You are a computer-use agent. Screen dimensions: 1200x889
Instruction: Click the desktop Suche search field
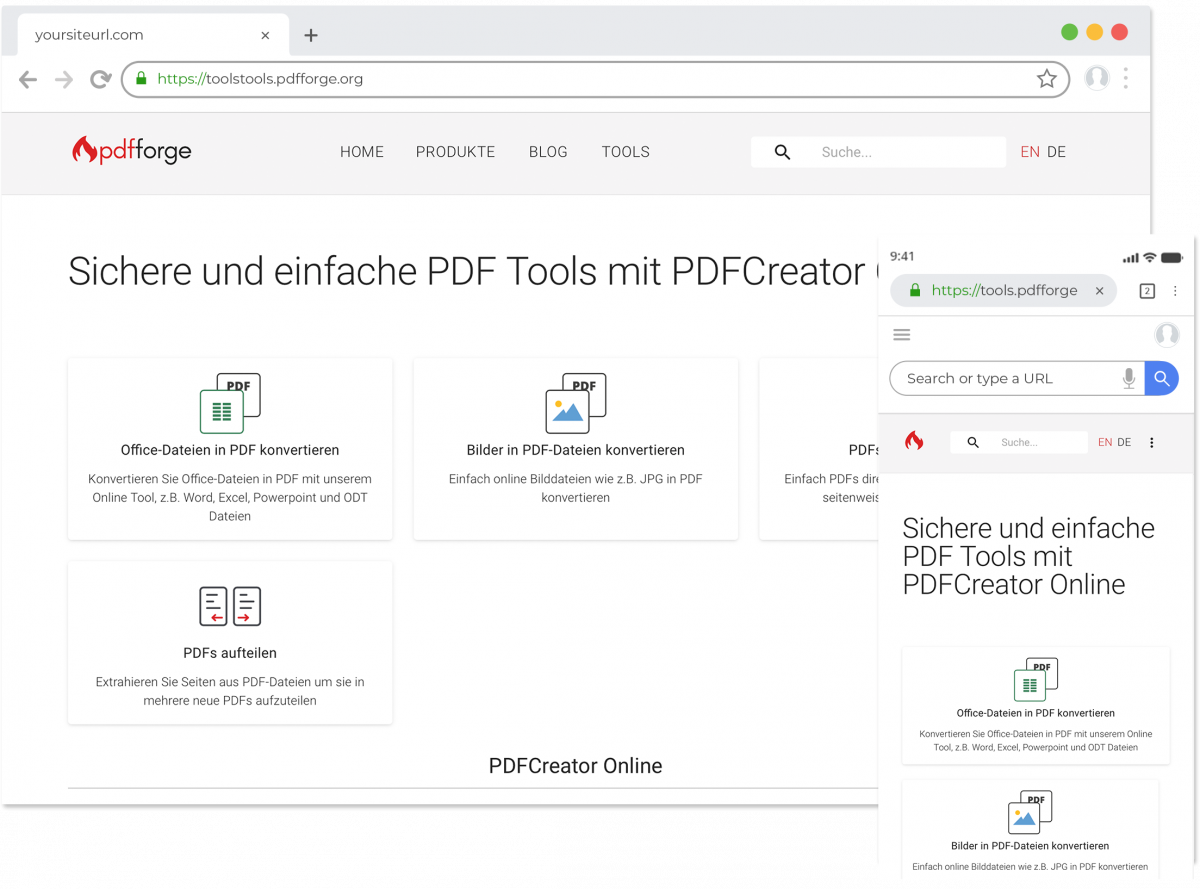pos(900,152)
